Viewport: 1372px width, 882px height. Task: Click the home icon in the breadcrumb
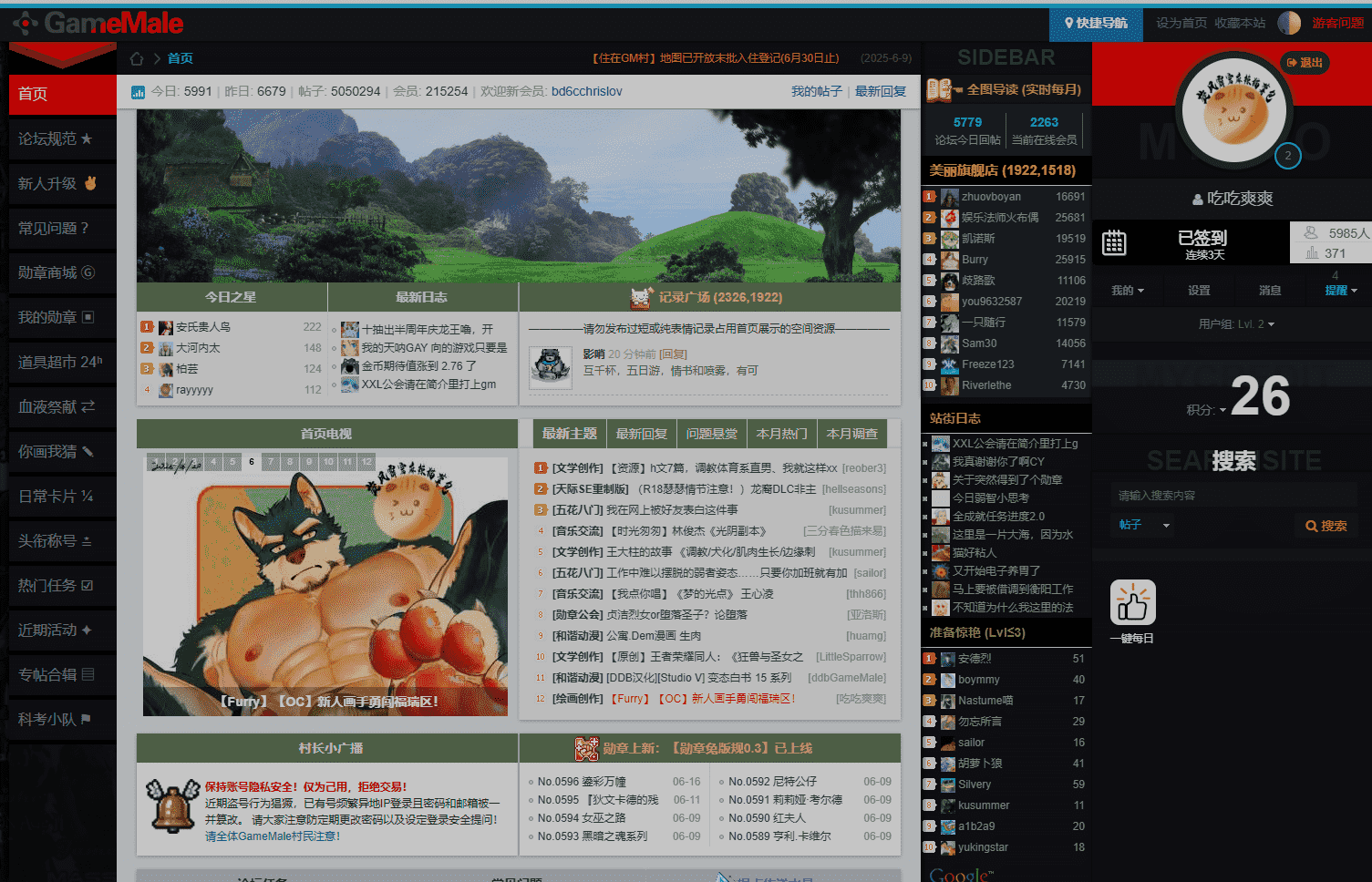137,58
